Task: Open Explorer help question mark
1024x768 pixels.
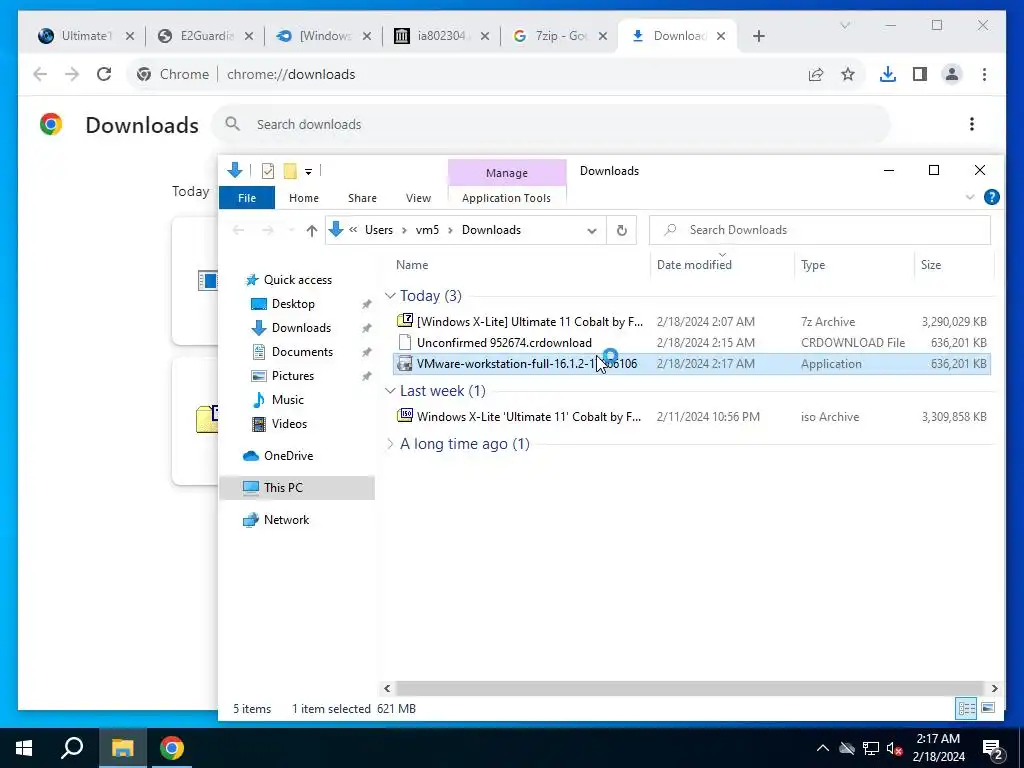Action: [x=991, y=197]
